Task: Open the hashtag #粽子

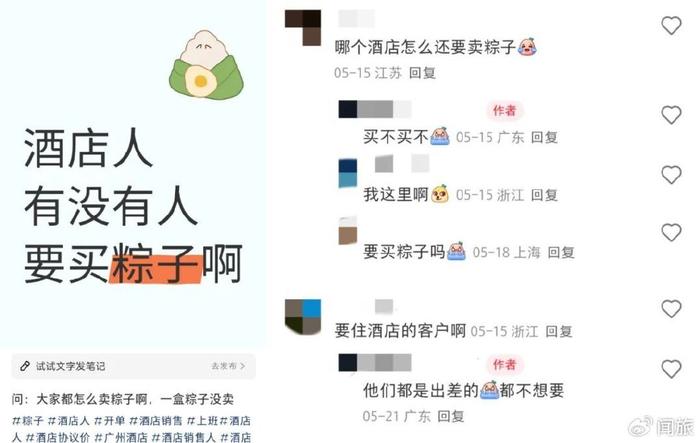Action: point(28,421)
